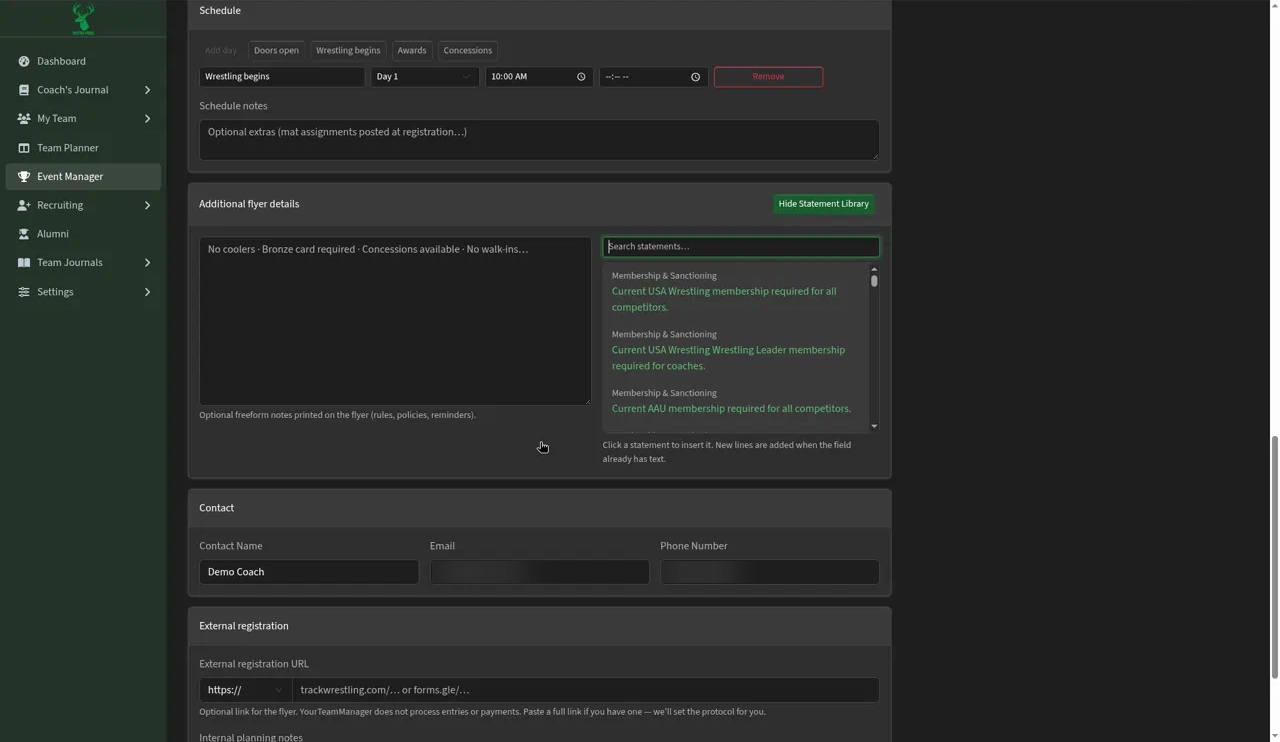
Task: Insert USA Wrestling membership for competitors statement
Action: tap(735, 291)
